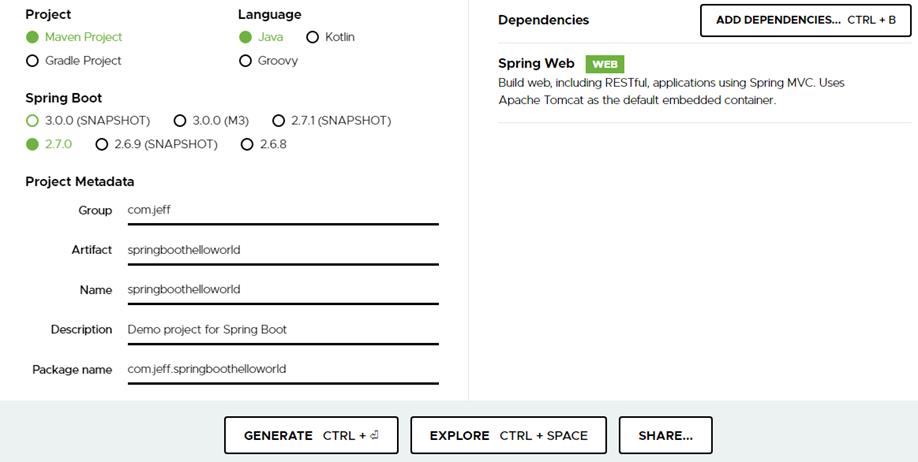The height and width of the screenshot is (462, 918).
Task: Click the Explore button
Action: pyautogui.click(x=508, y=435)
